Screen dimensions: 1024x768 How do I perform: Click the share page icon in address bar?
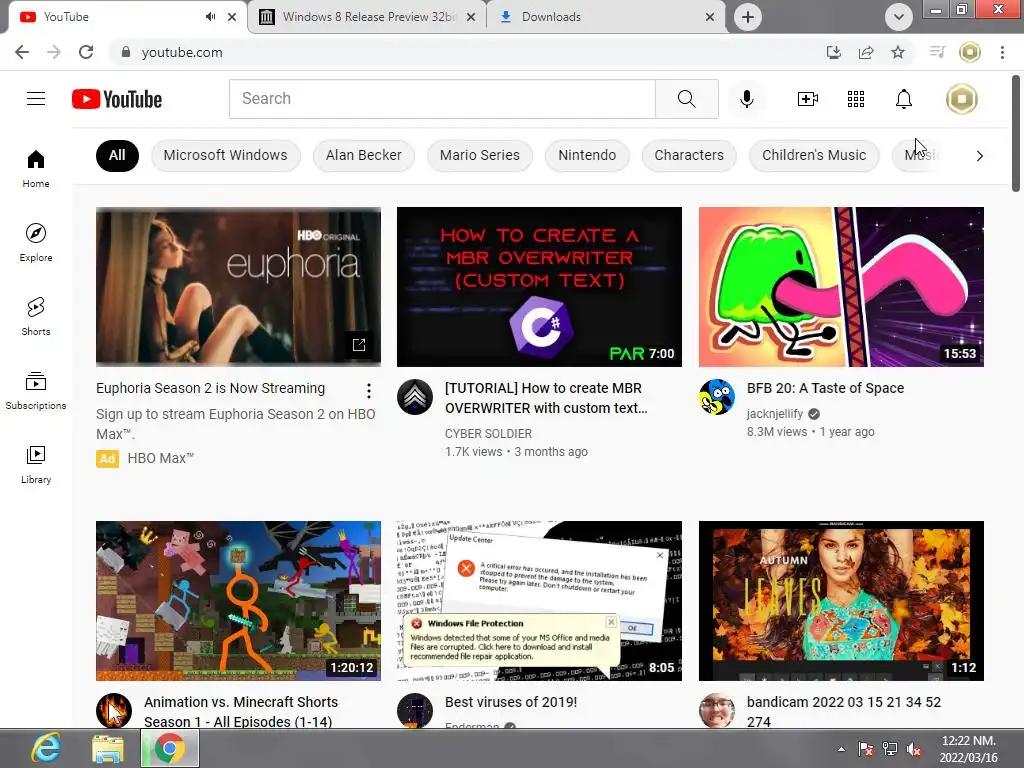(866, 52)
